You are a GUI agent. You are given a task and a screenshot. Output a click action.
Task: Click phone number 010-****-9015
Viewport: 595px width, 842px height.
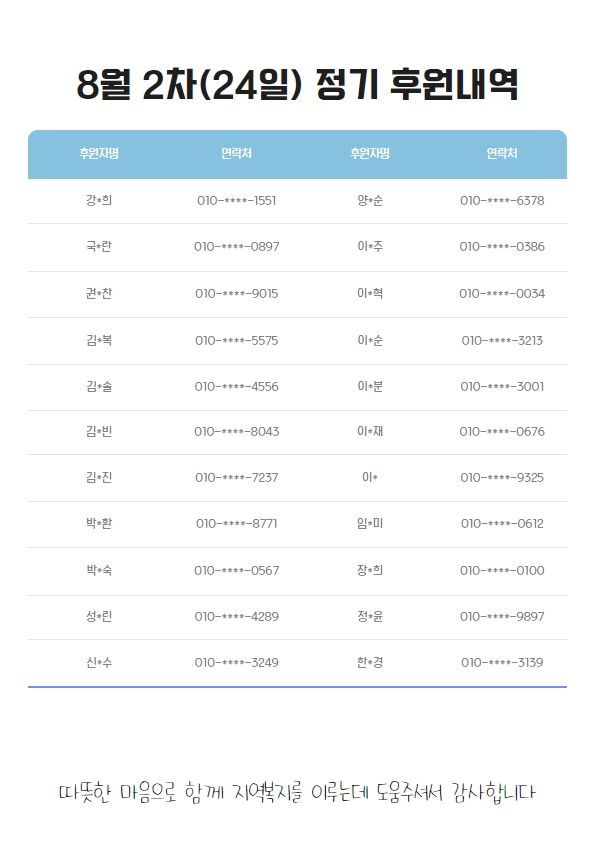pos(236,294)
